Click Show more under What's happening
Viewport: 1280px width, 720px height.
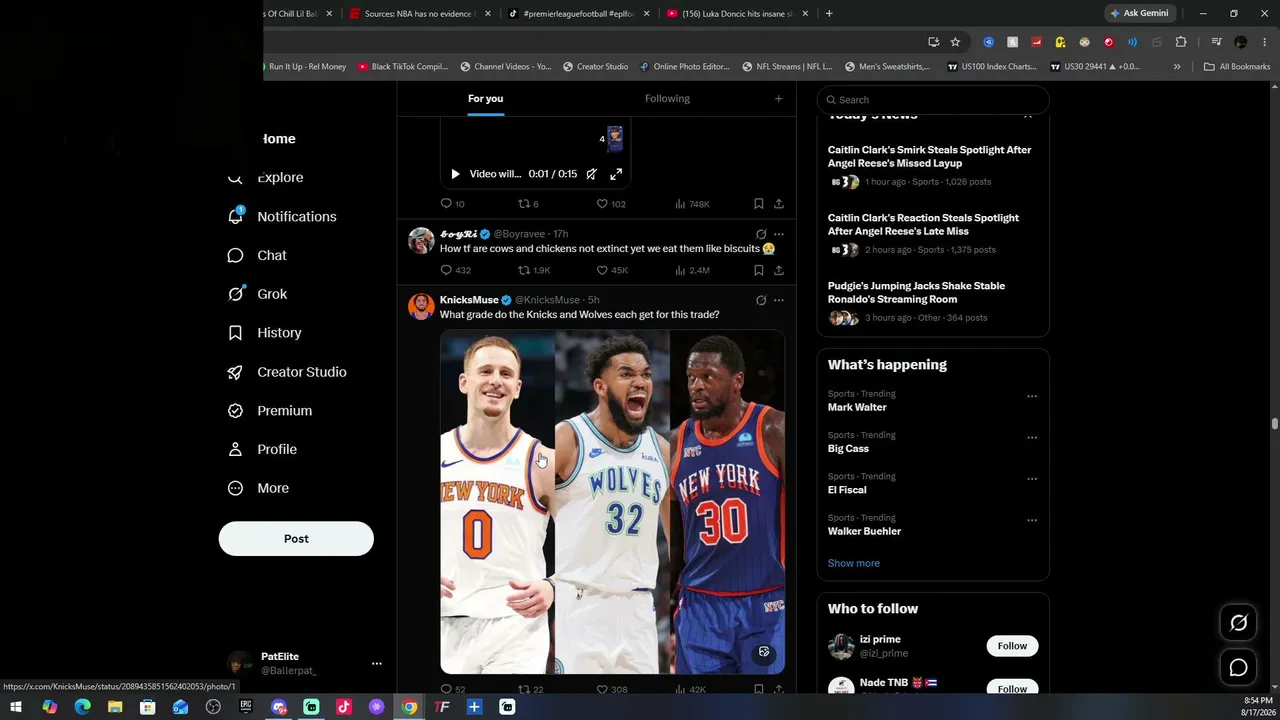[854, 563]
